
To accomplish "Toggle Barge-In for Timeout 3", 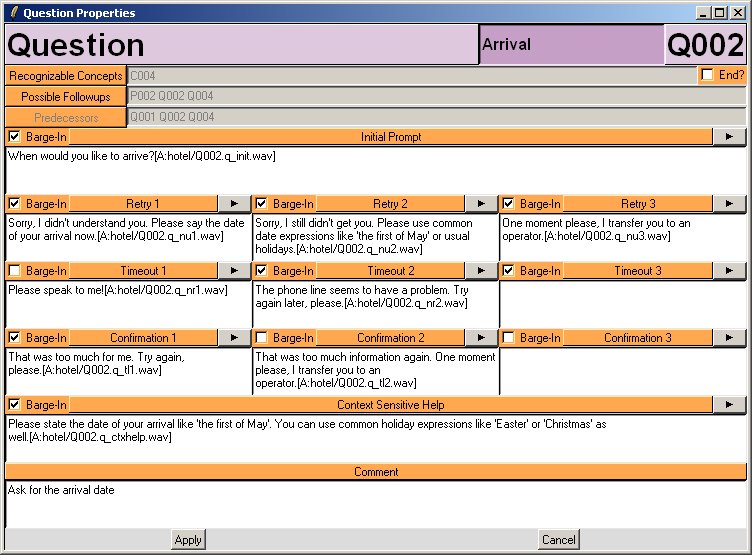I will point(508,271).
